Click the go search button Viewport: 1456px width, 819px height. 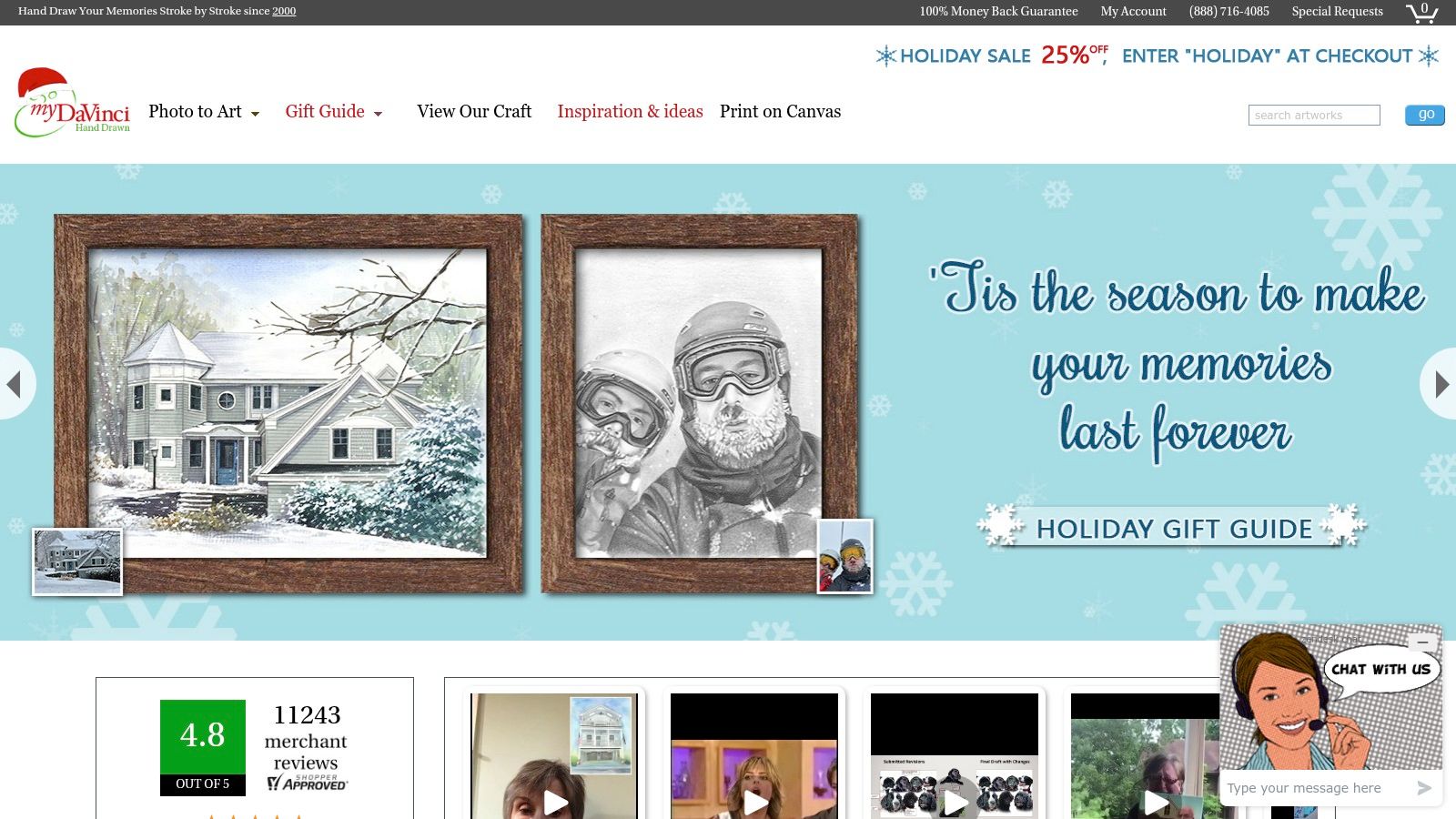tap(1424, 115)
